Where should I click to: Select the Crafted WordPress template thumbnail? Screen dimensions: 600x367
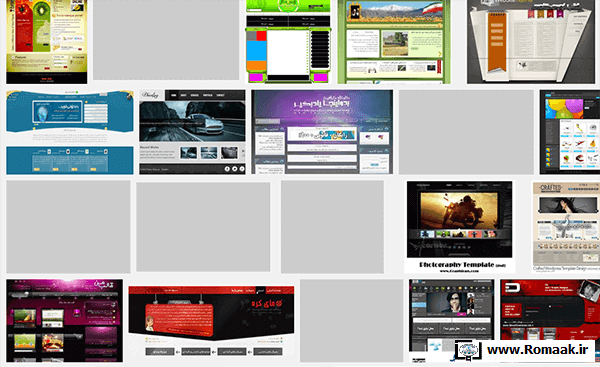[566, 227]
